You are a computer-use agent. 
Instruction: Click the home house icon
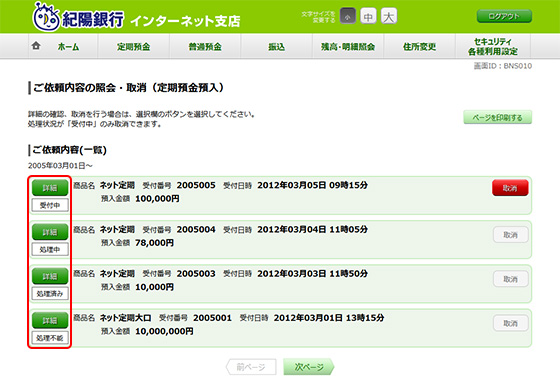click(x=36, y=46)
